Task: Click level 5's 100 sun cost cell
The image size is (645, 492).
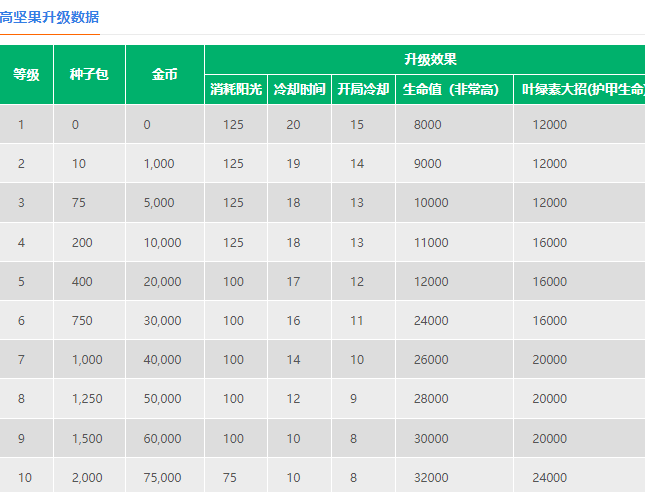Action: tap(236, 281)
